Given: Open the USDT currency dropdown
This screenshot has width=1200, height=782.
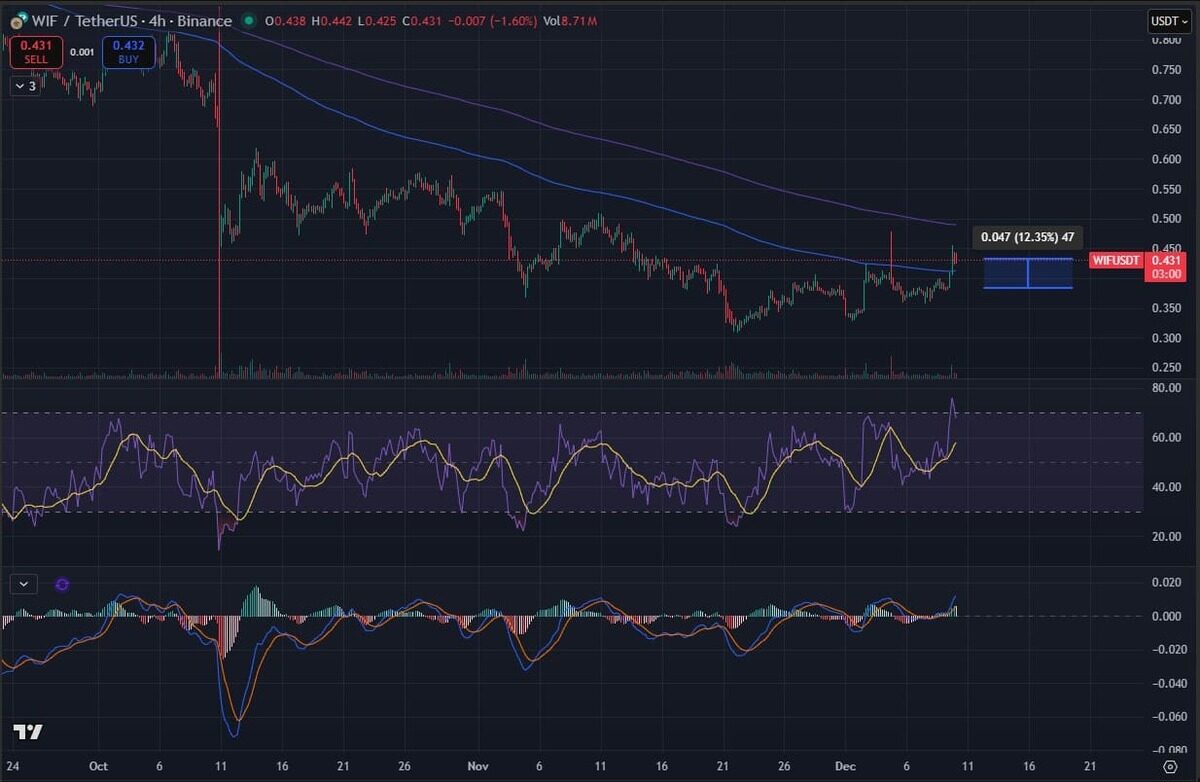Looking at the screenshot, I should coord(1167,20).
